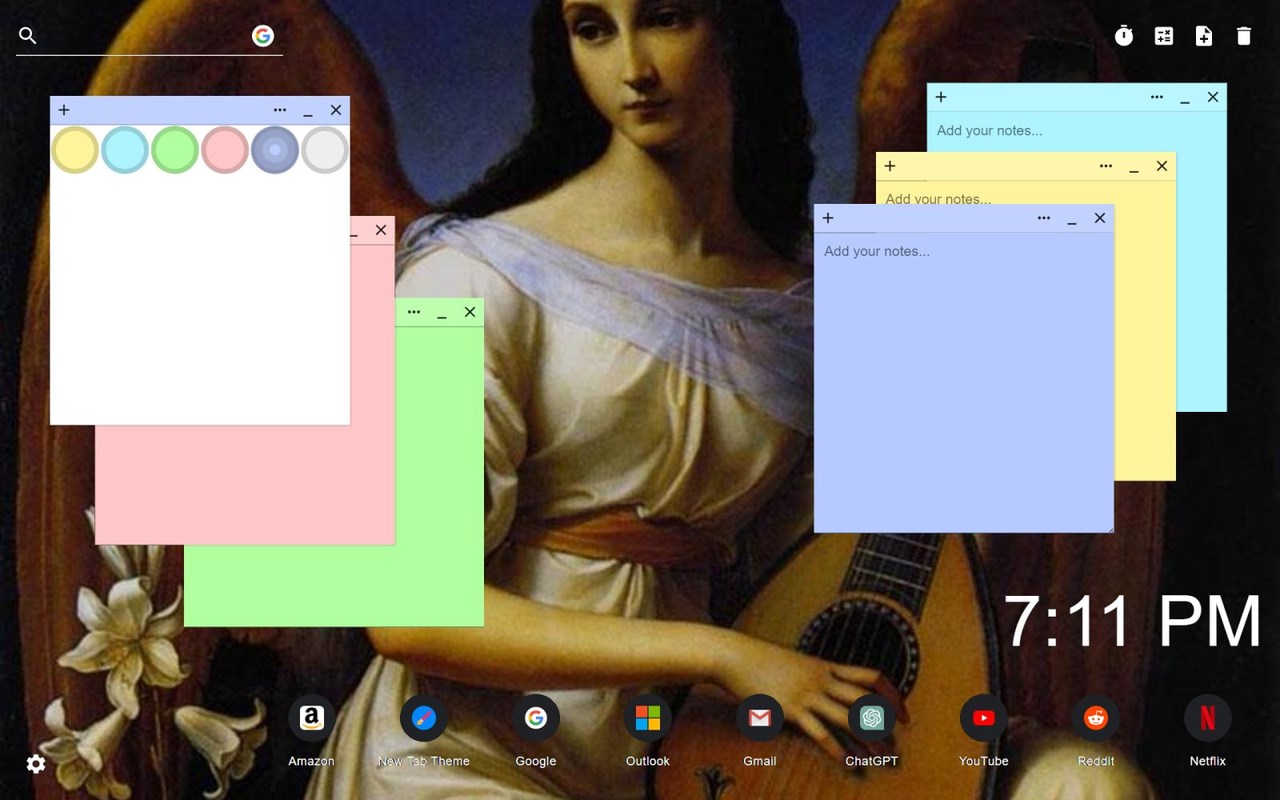The width and height of the screenshot is (1280, 800).
Task: Open the New Tab Theme shortcut
Action: coord(424,731)
